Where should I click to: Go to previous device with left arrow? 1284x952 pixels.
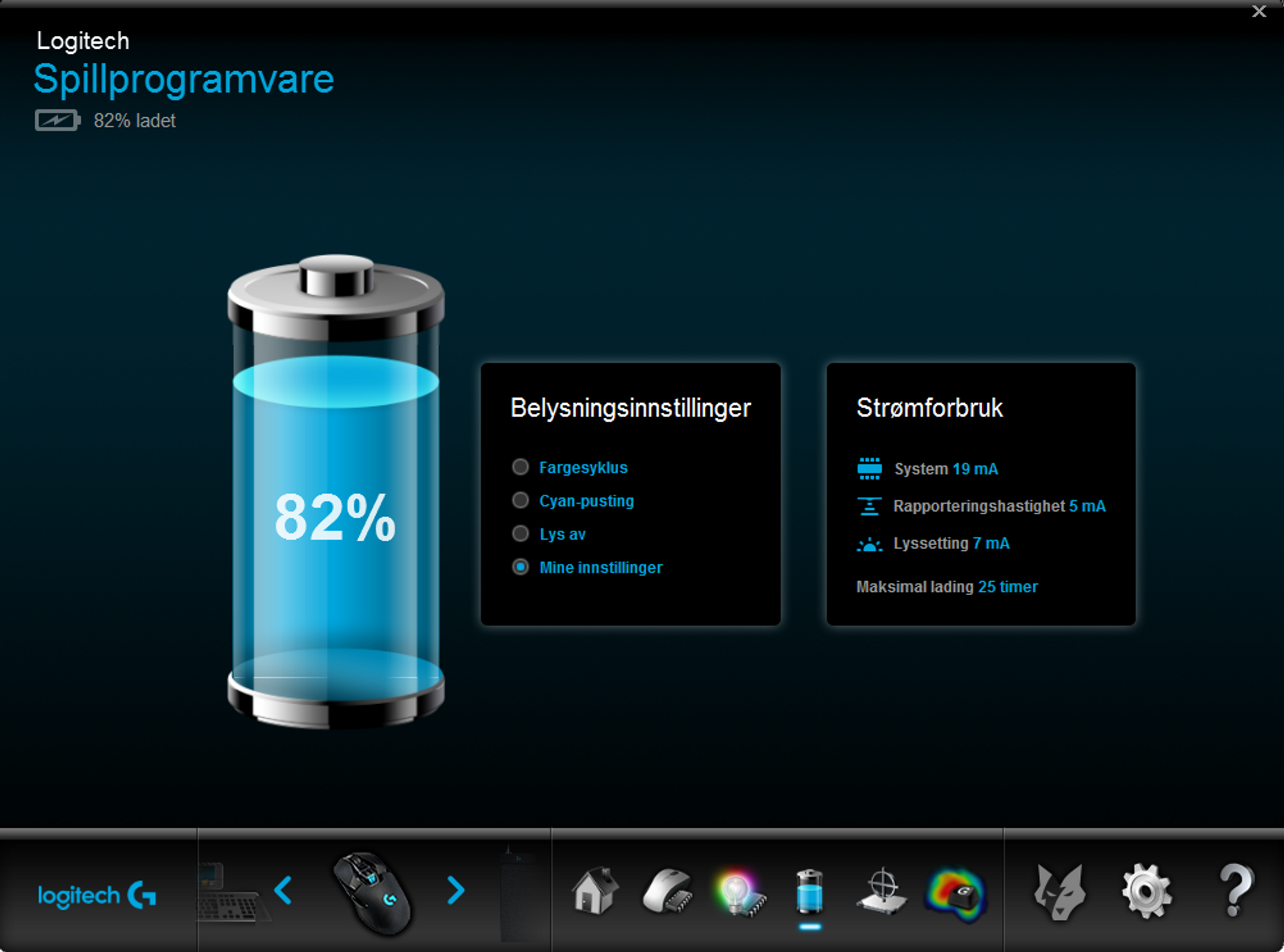coord(283,890)
